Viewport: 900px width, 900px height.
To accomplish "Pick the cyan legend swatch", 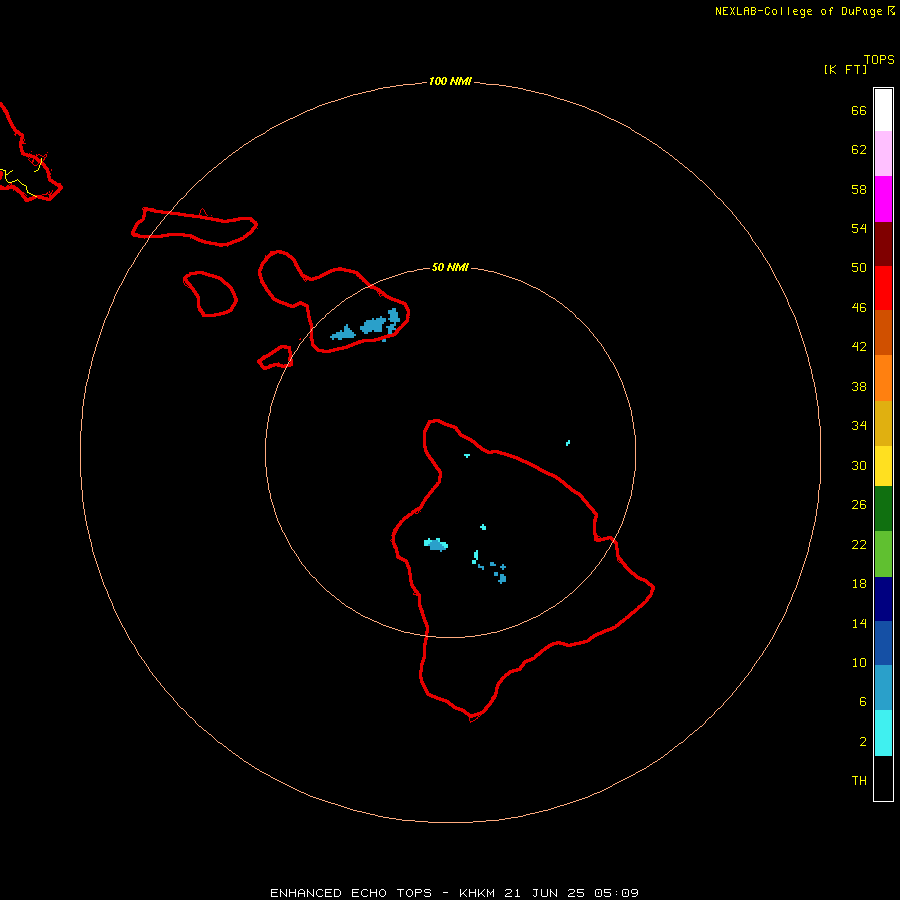I will tap(883, 733).
